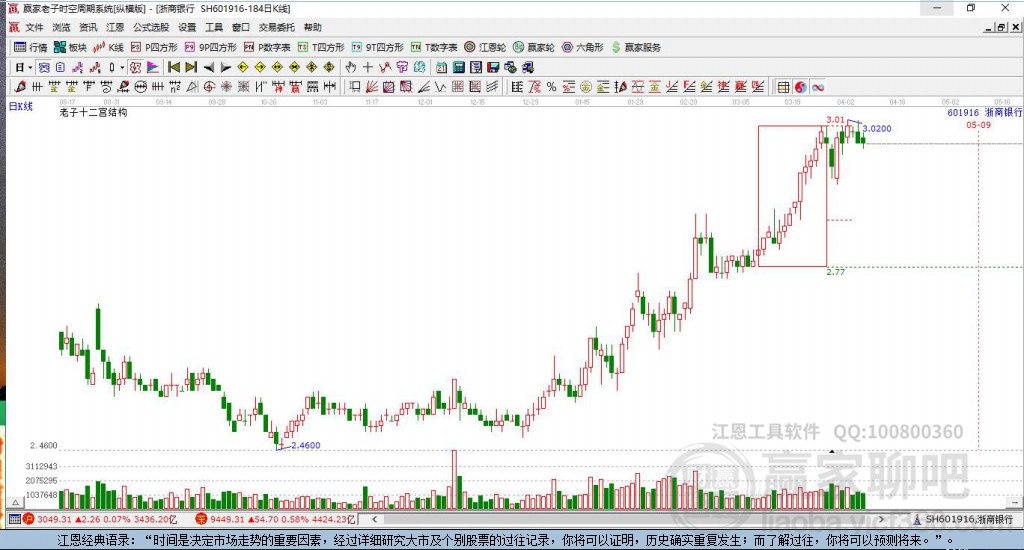Open the 六角形 hexagon tool
The image size is (1024, 550).
[x=583, y=47]
